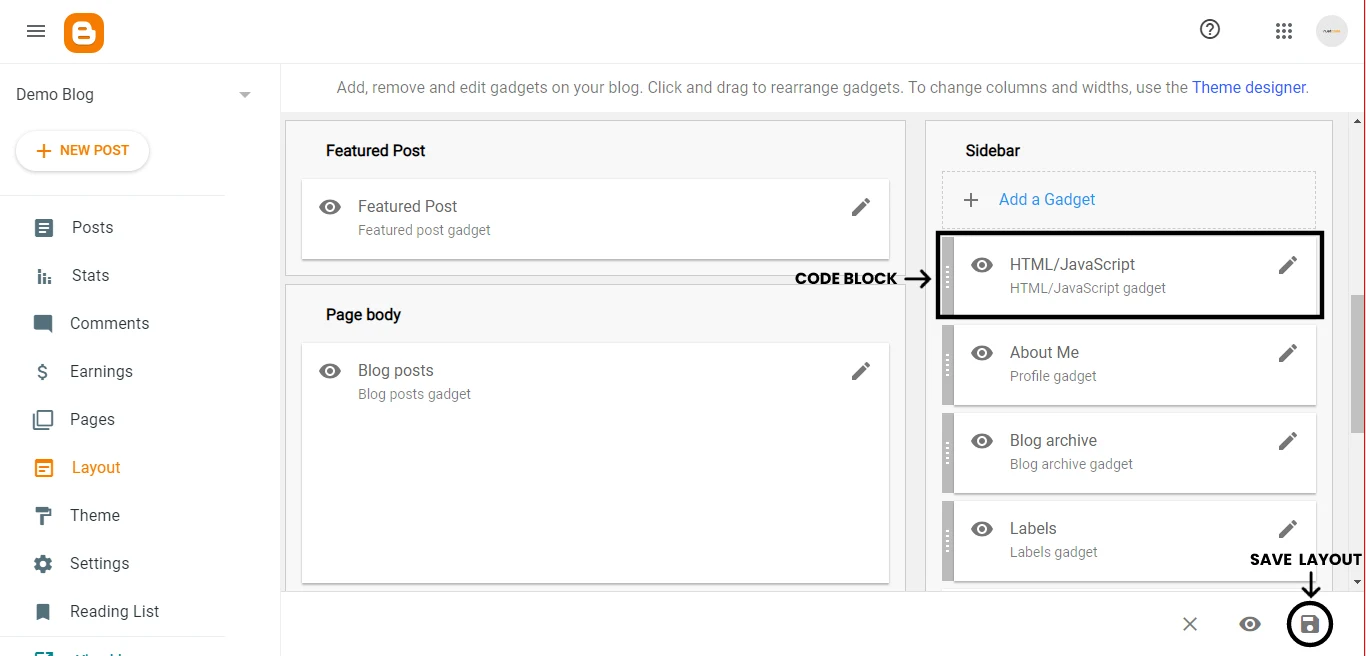Image resolution: width=1366 pixels, height=656 pixels.
Task: Edit the Featured Post gadget pencil
Action: tap(861, 207)
